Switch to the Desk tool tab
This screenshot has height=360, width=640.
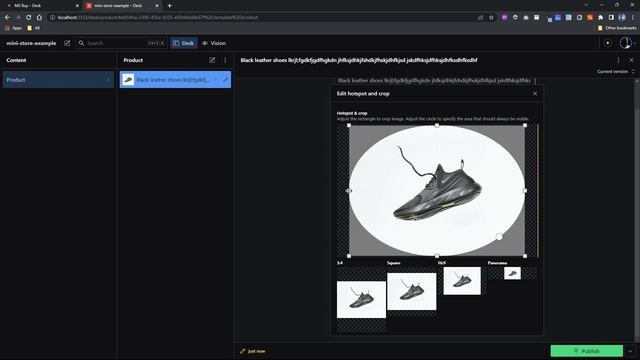click(184, 43)
